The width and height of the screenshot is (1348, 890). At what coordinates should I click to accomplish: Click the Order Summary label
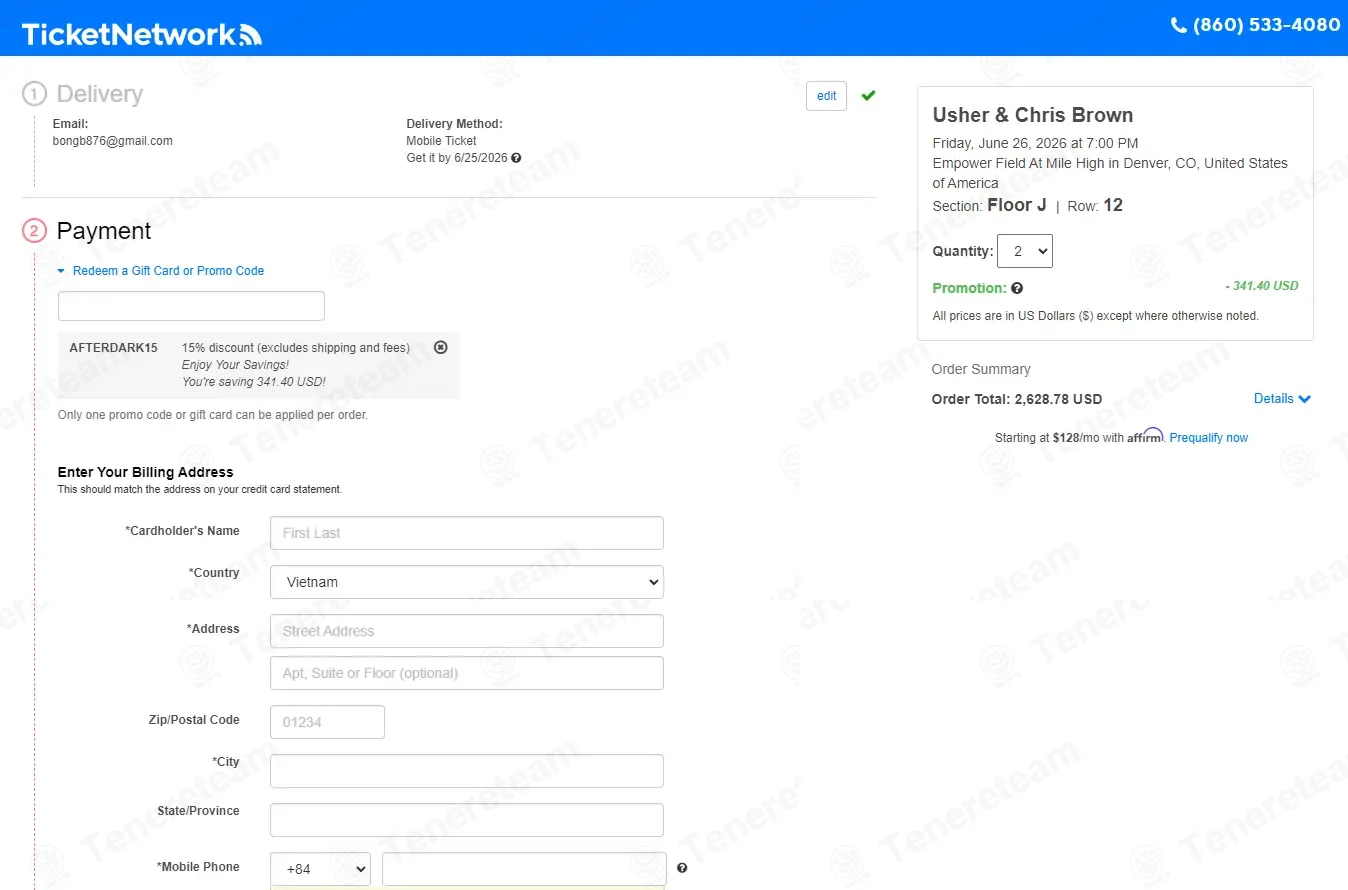pos(981,369)
